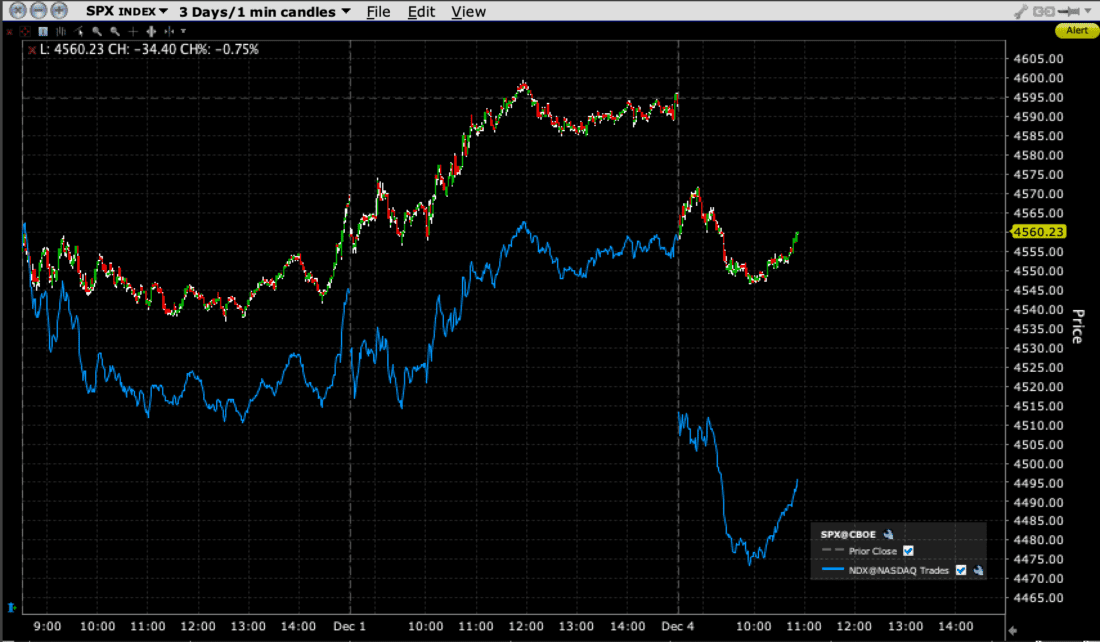This screenshot has height=642, width=1100.
Task: Open dropdown arrow next to pushpin icon
Action: pos(1088,11)
